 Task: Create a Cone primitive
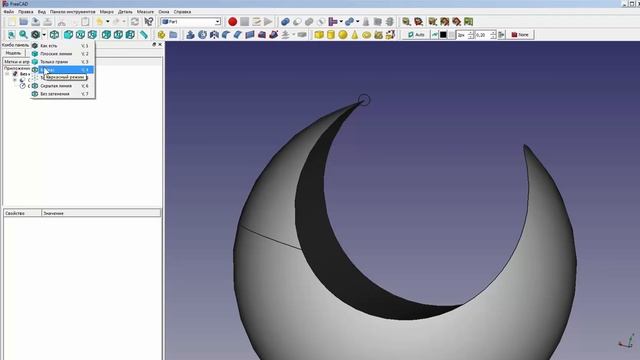tap(355, 35)
